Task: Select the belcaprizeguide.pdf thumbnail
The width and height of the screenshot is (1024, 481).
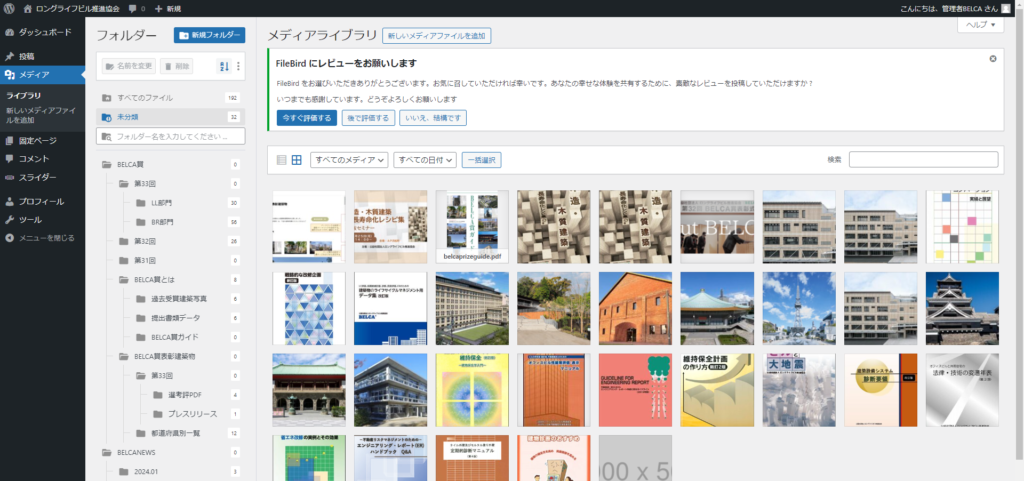Action: (x=472, y=226)
